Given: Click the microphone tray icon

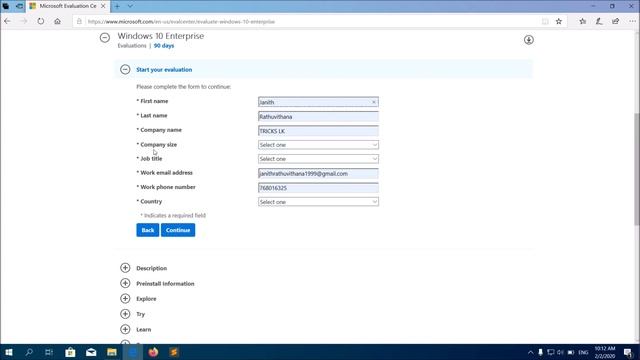Looking at the screenshot, I should tap(540, 352).
